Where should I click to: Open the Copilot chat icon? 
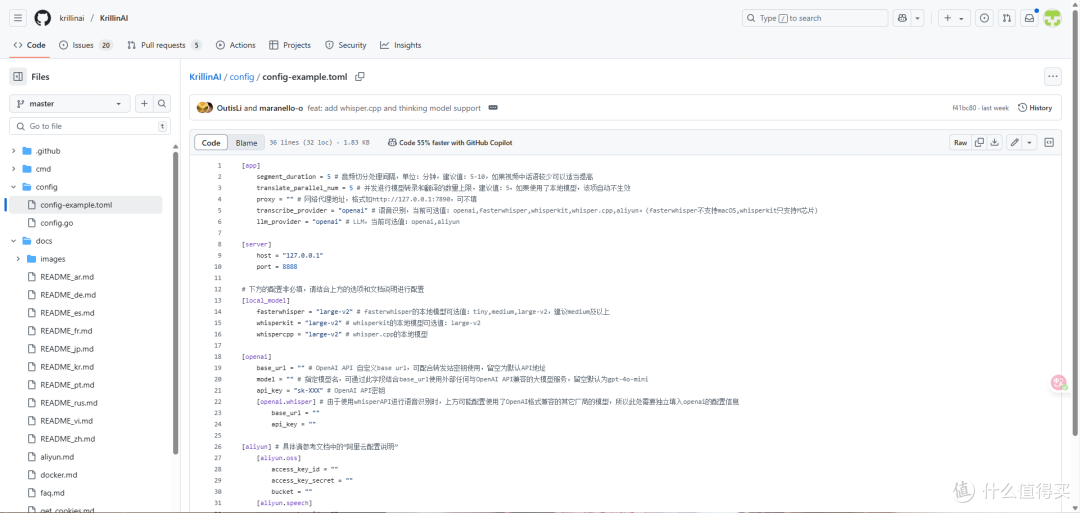pos(902,19)
